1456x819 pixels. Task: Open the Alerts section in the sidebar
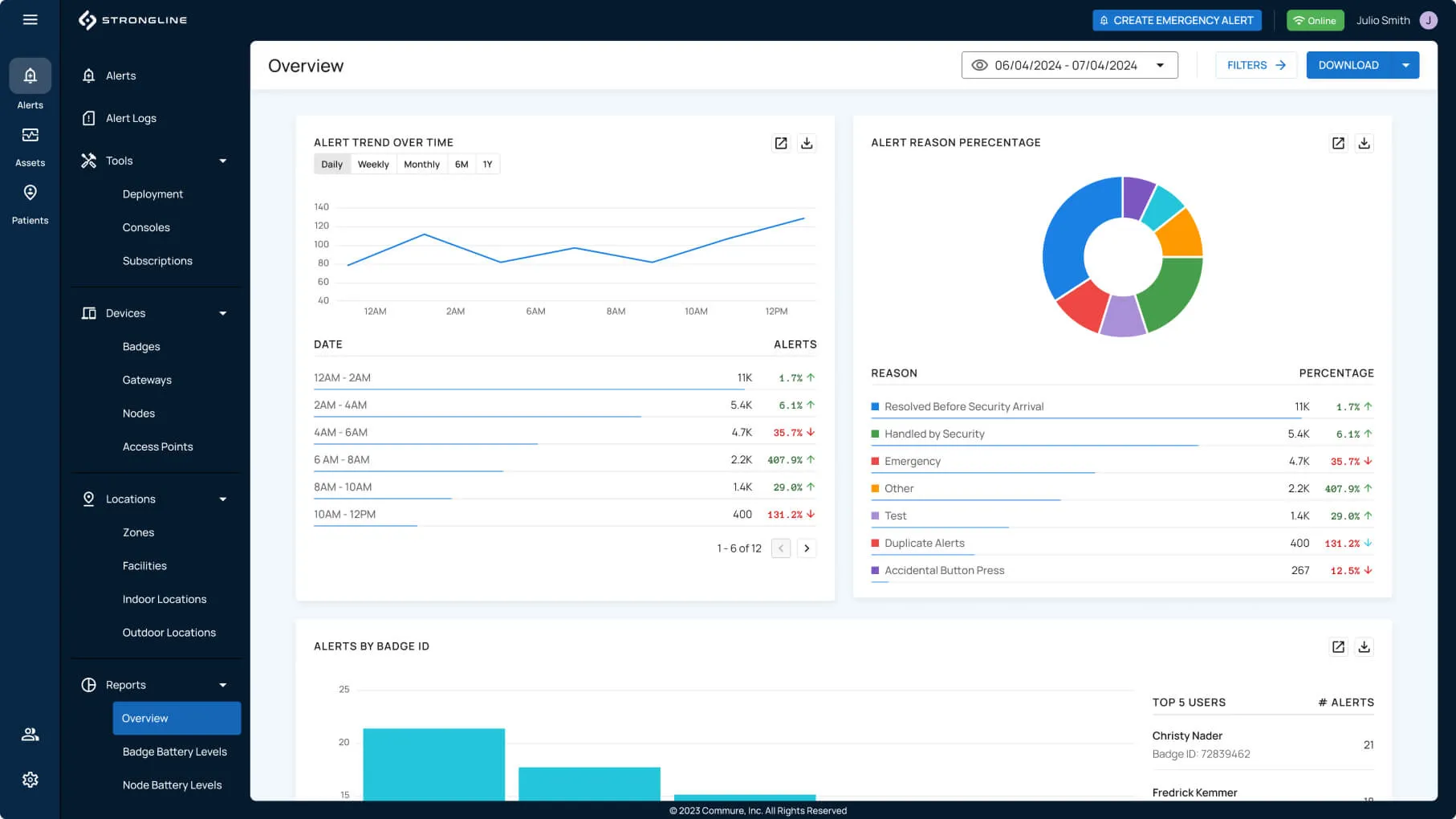(30, 84)
